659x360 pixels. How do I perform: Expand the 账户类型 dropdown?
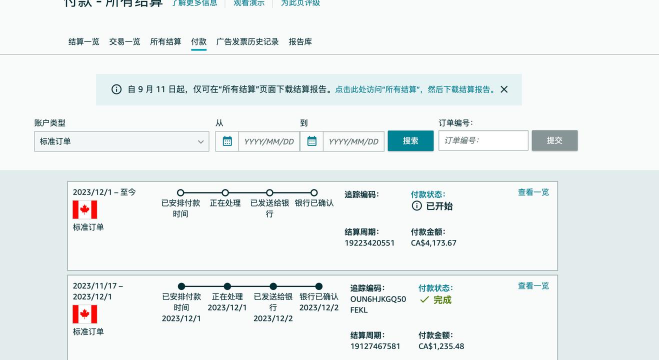(121, 142)
